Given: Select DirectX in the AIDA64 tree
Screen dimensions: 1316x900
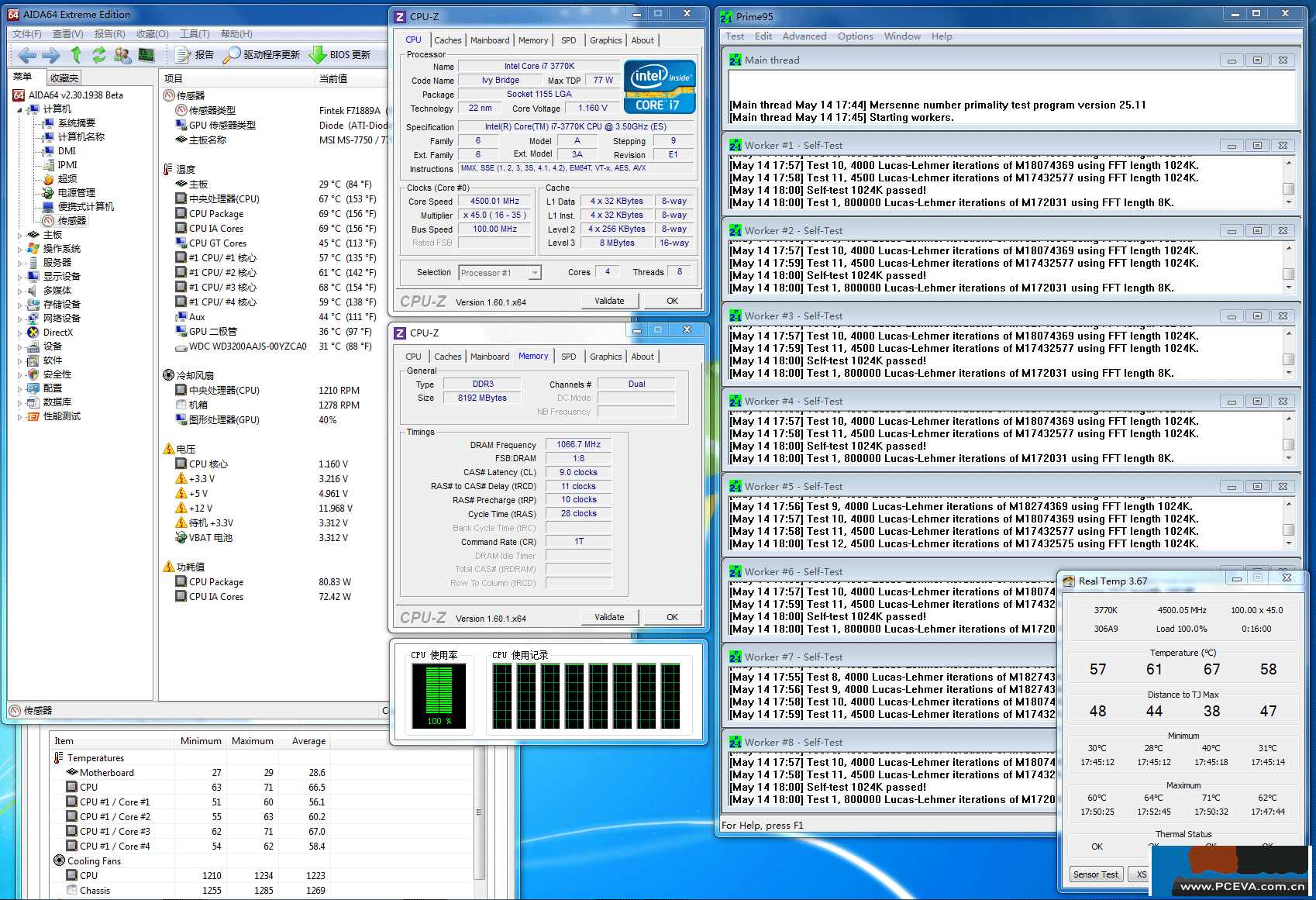Looking at the screenshot, I should coord(57,333).
